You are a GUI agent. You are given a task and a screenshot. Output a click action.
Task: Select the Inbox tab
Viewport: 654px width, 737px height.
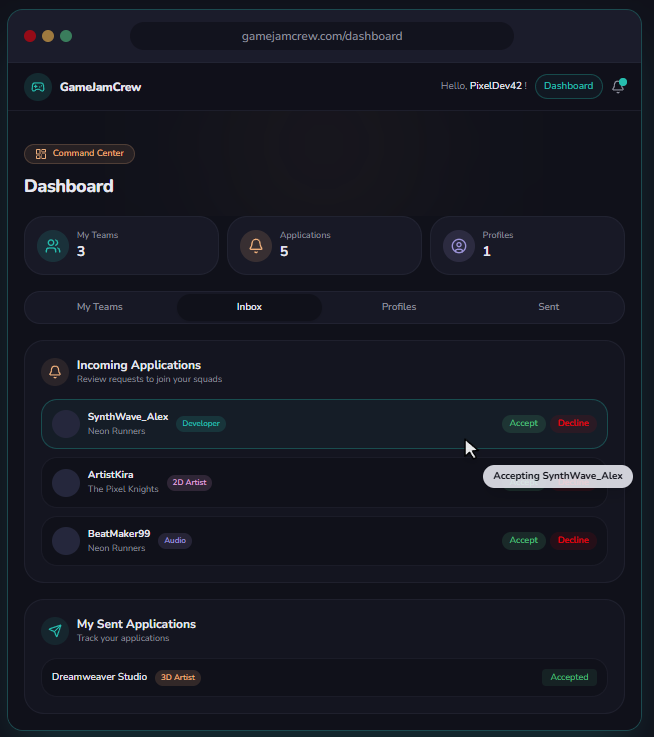coord(250,307)
